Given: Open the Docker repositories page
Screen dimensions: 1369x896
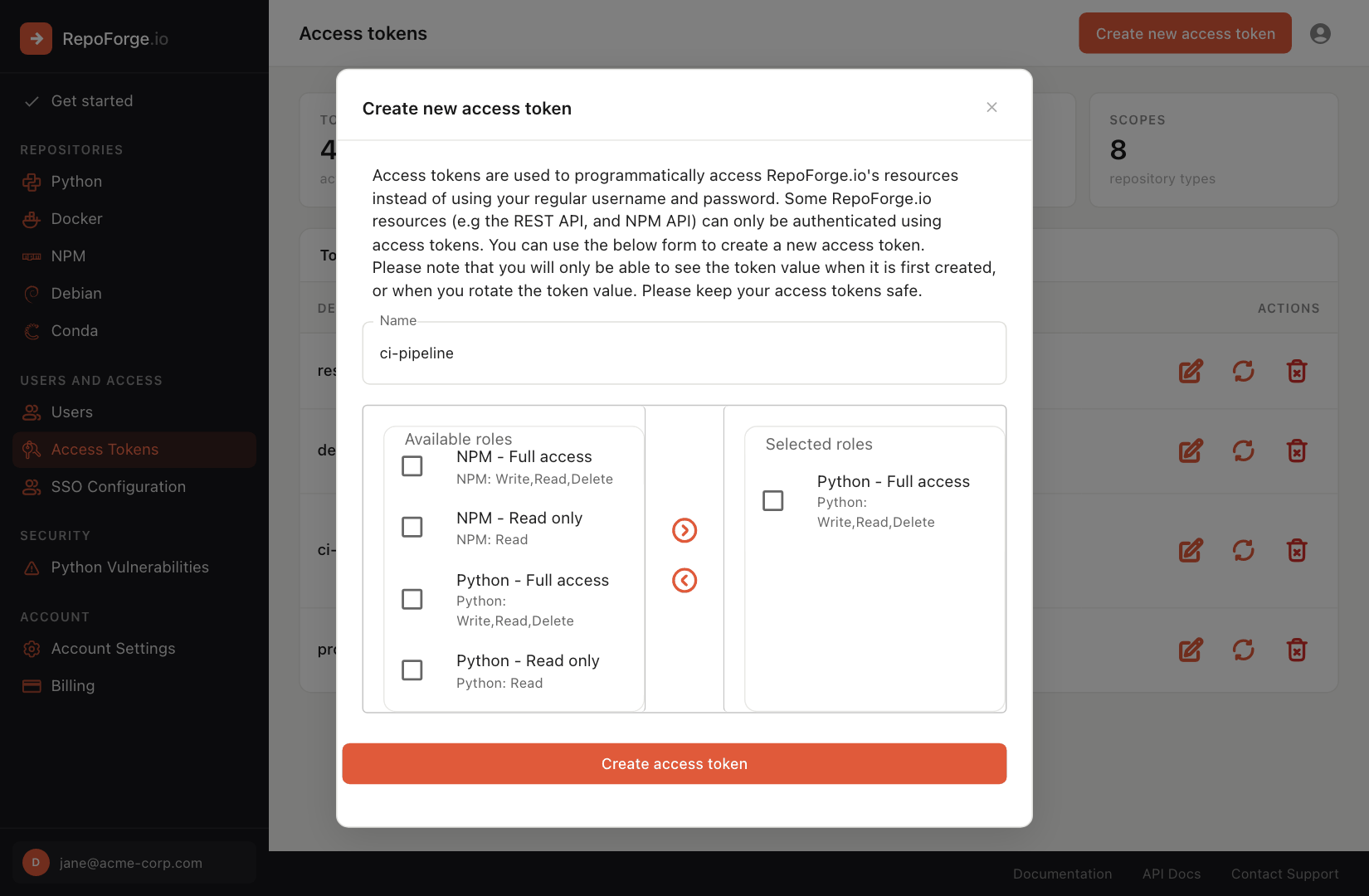Looking at the screenshot, I should (134, 219).
